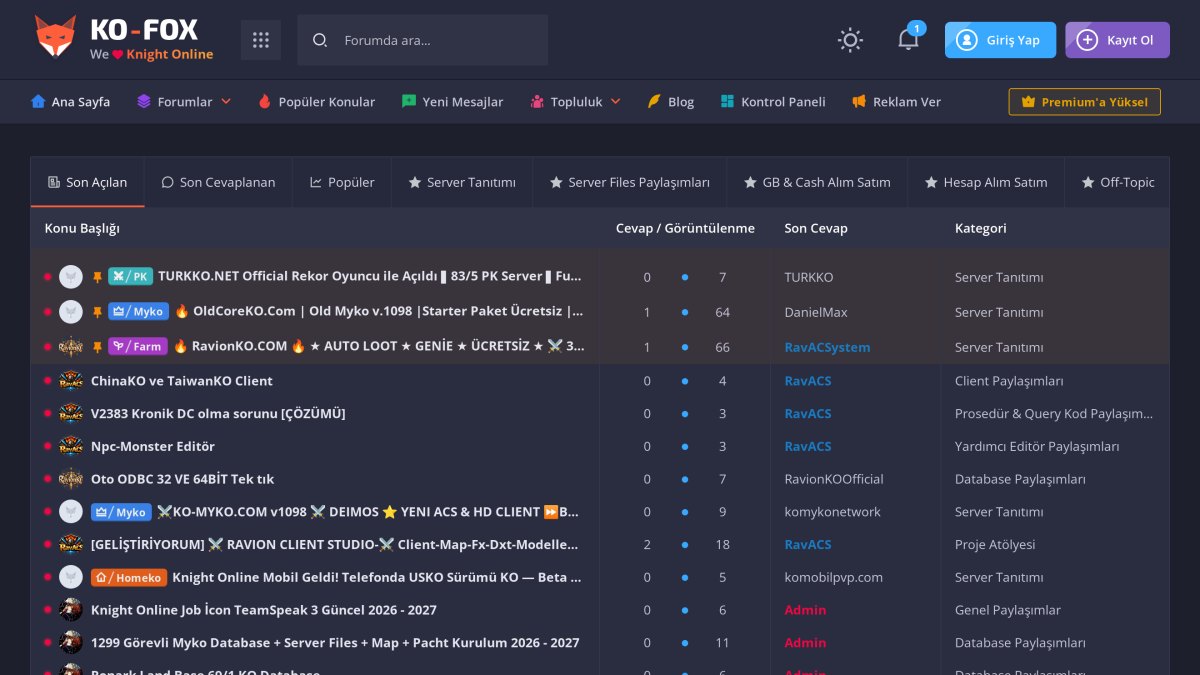The width and height of the screenshot is (1200, 675).
Task: Open 1299 Görevli Myko Database thread
Action: click(x=335, y=643)
